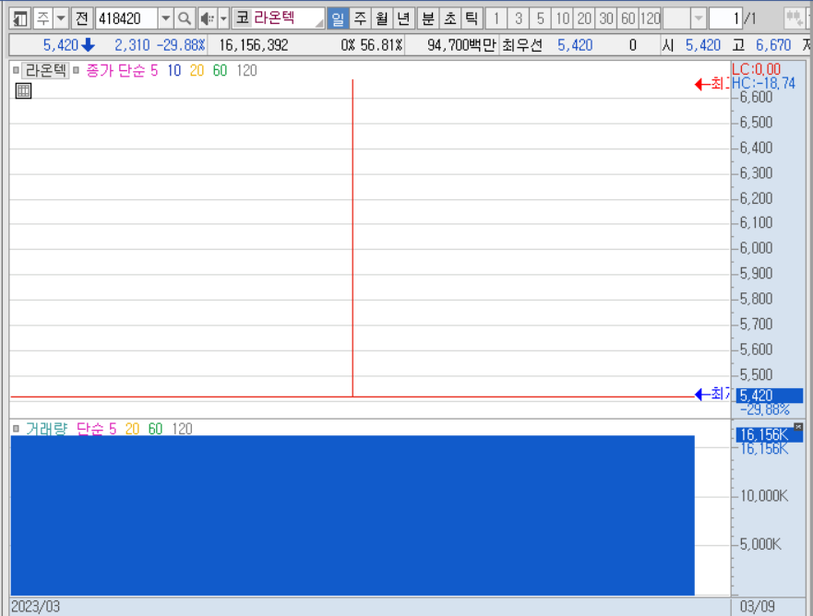Click the 단순 label in the volume legend
Screen dimensions: 813x616
click(x=91, y=428)
